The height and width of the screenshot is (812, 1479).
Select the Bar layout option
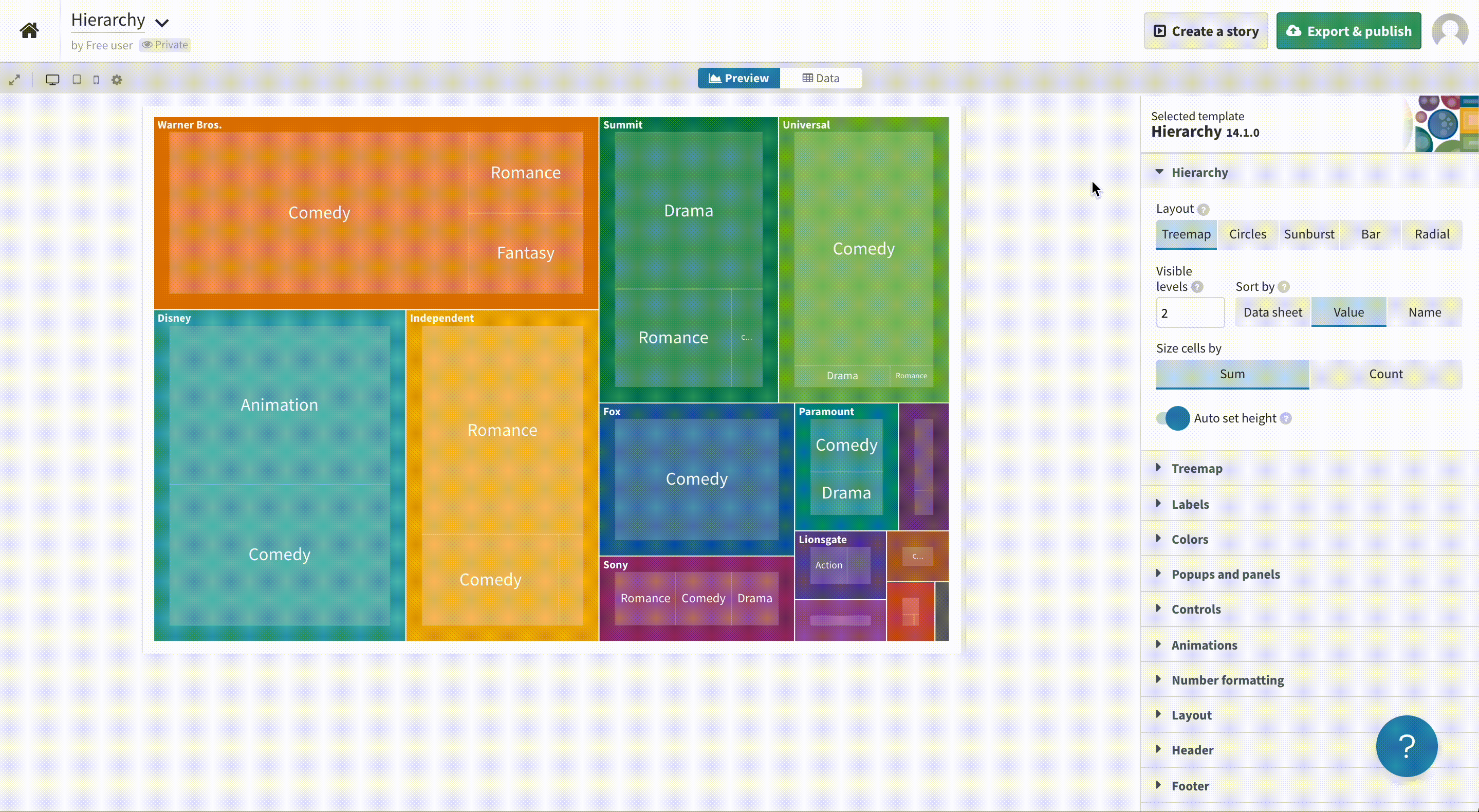click(x=1371, y=234)
